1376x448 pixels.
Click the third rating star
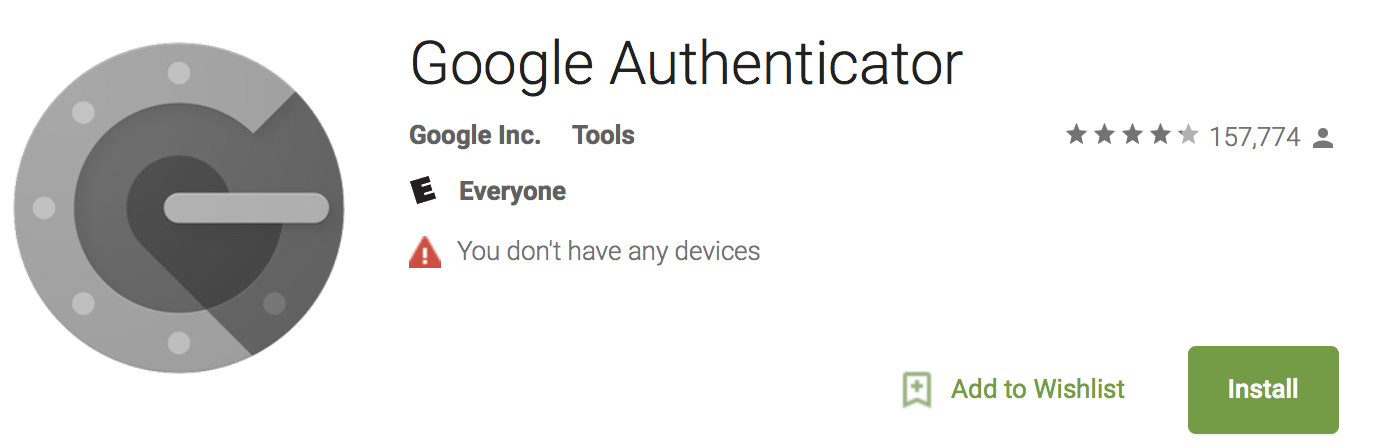[1132, 135]
